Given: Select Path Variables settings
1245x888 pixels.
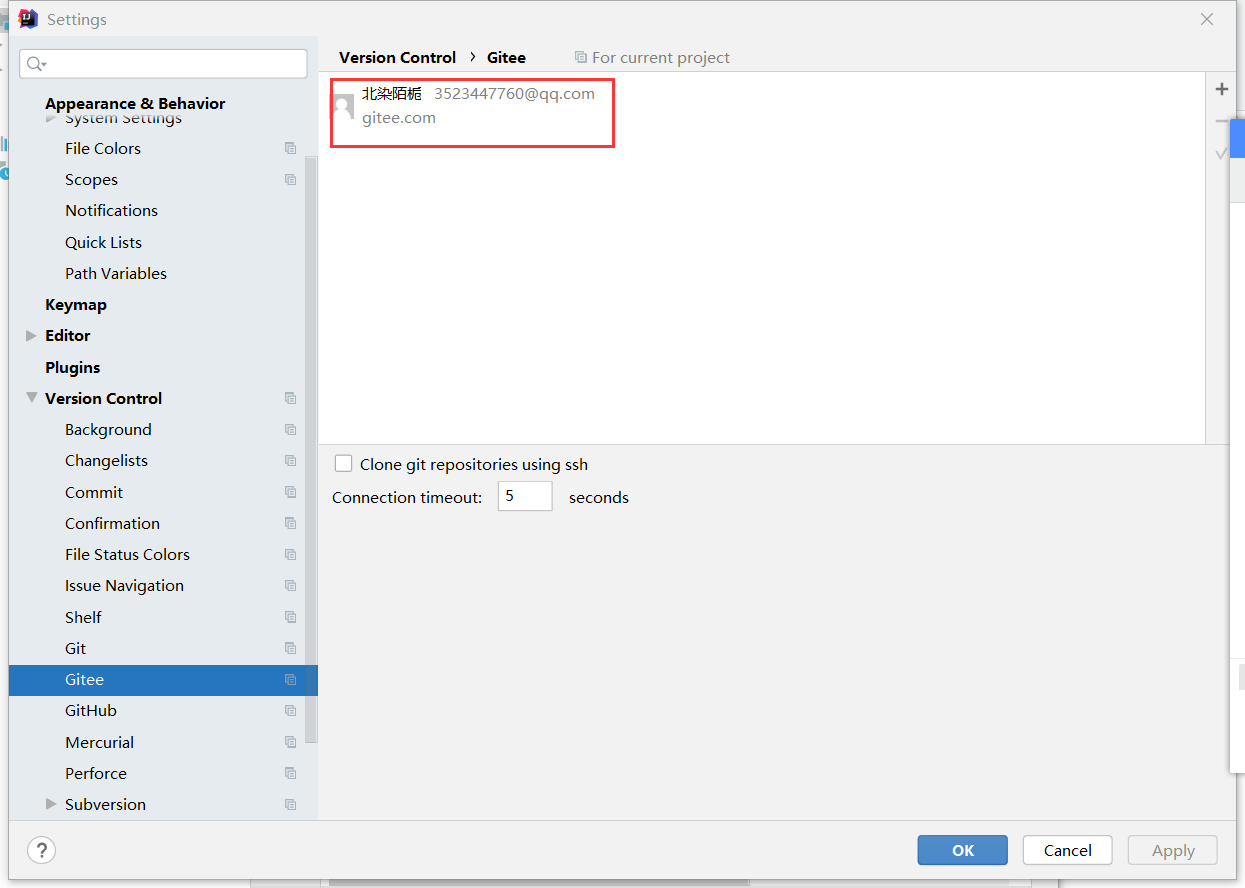Looking at the screenshot, I should point(116,273).
